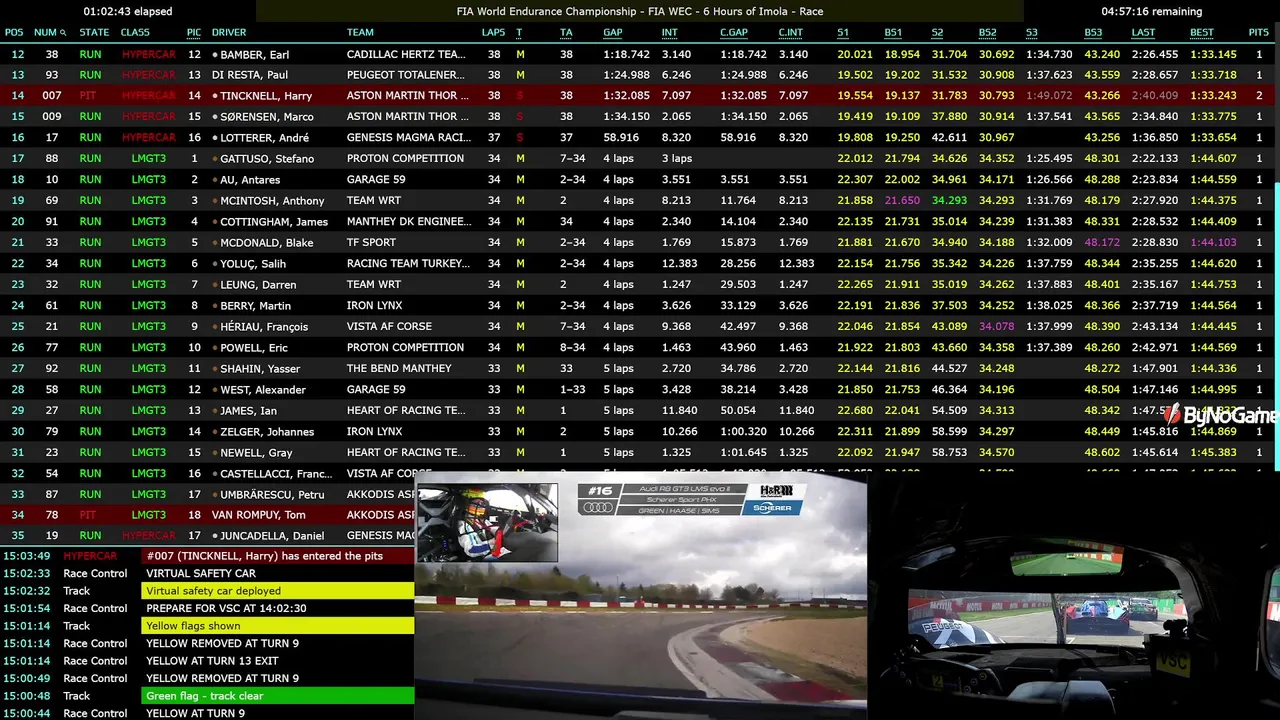
Task: Click the yellow M tyre marker for BAMBER
Action: (x=520, y=54)
